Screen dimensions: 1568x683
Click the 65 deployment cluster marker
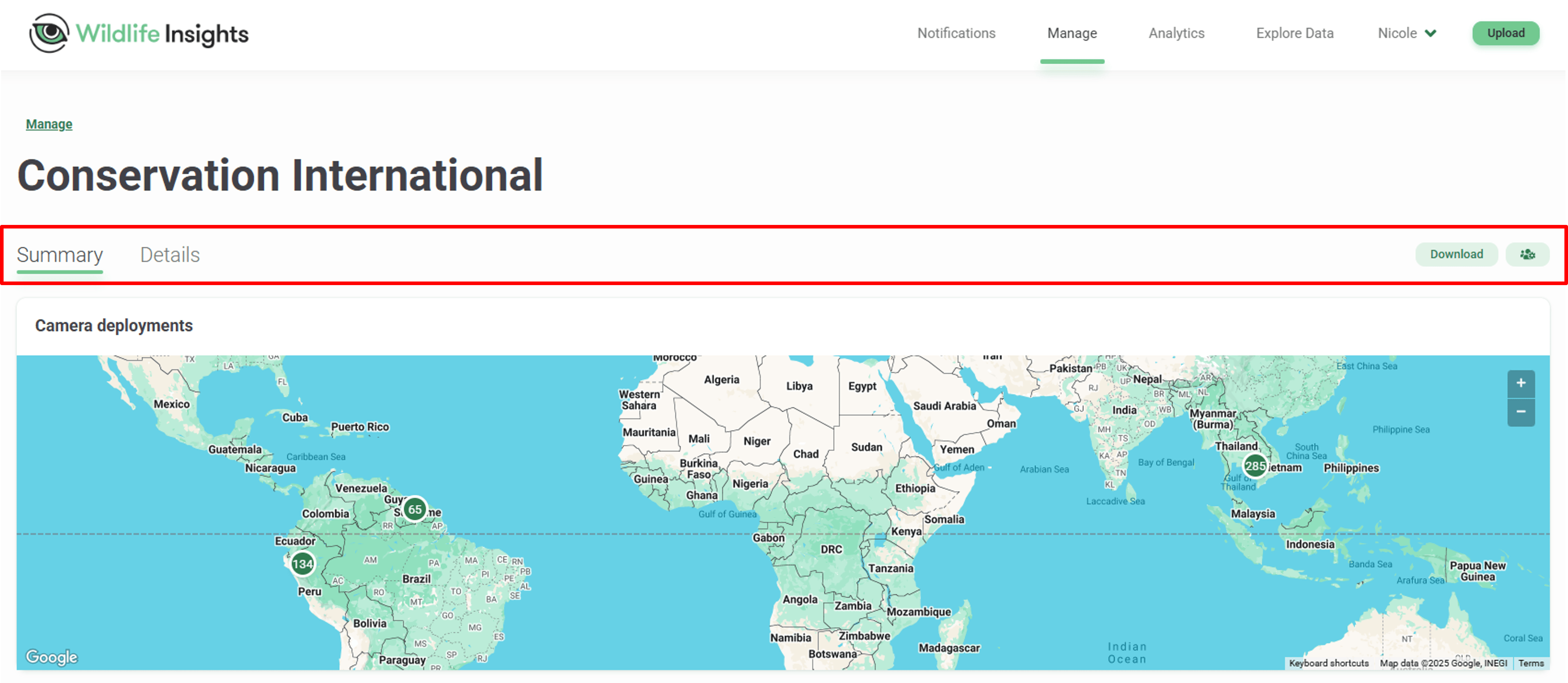click(x=415, y=510)
